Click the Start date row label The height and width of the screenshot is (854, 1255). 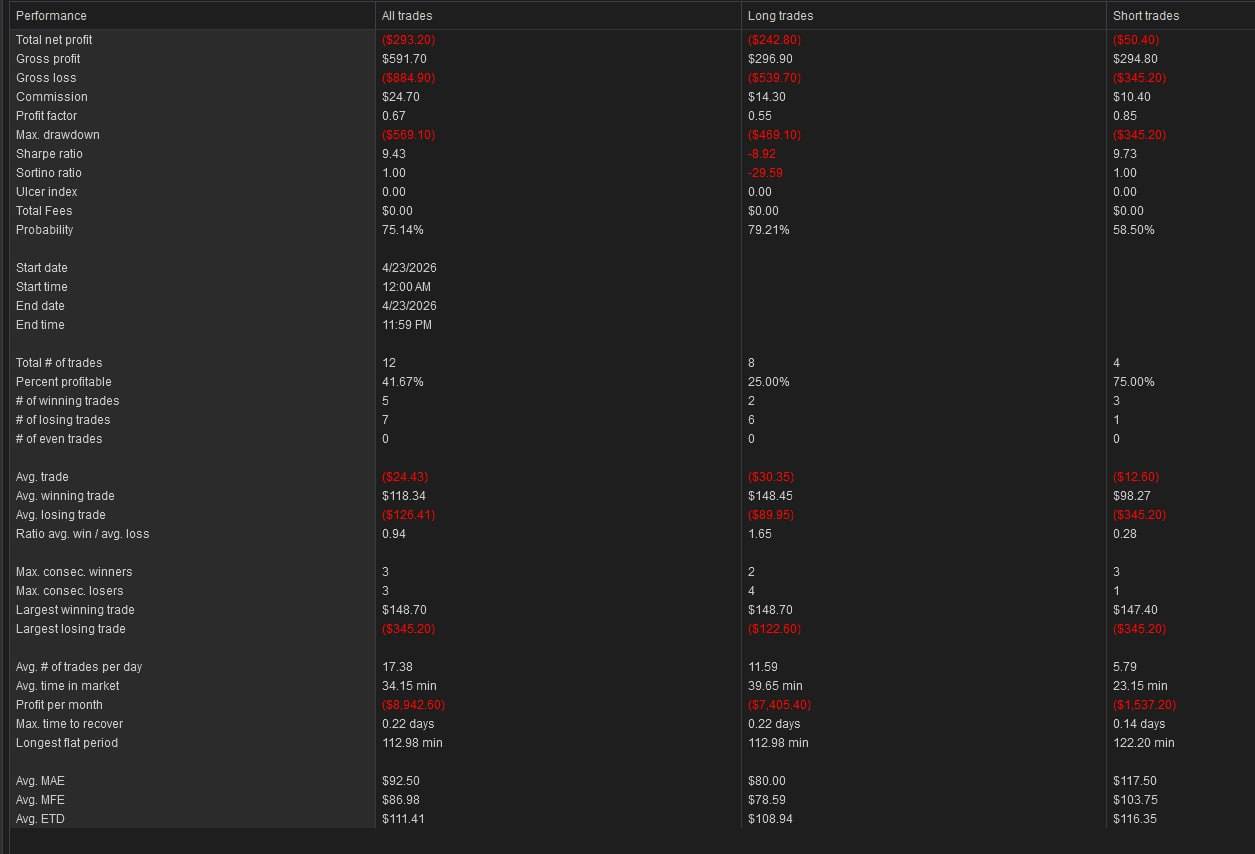42,268
